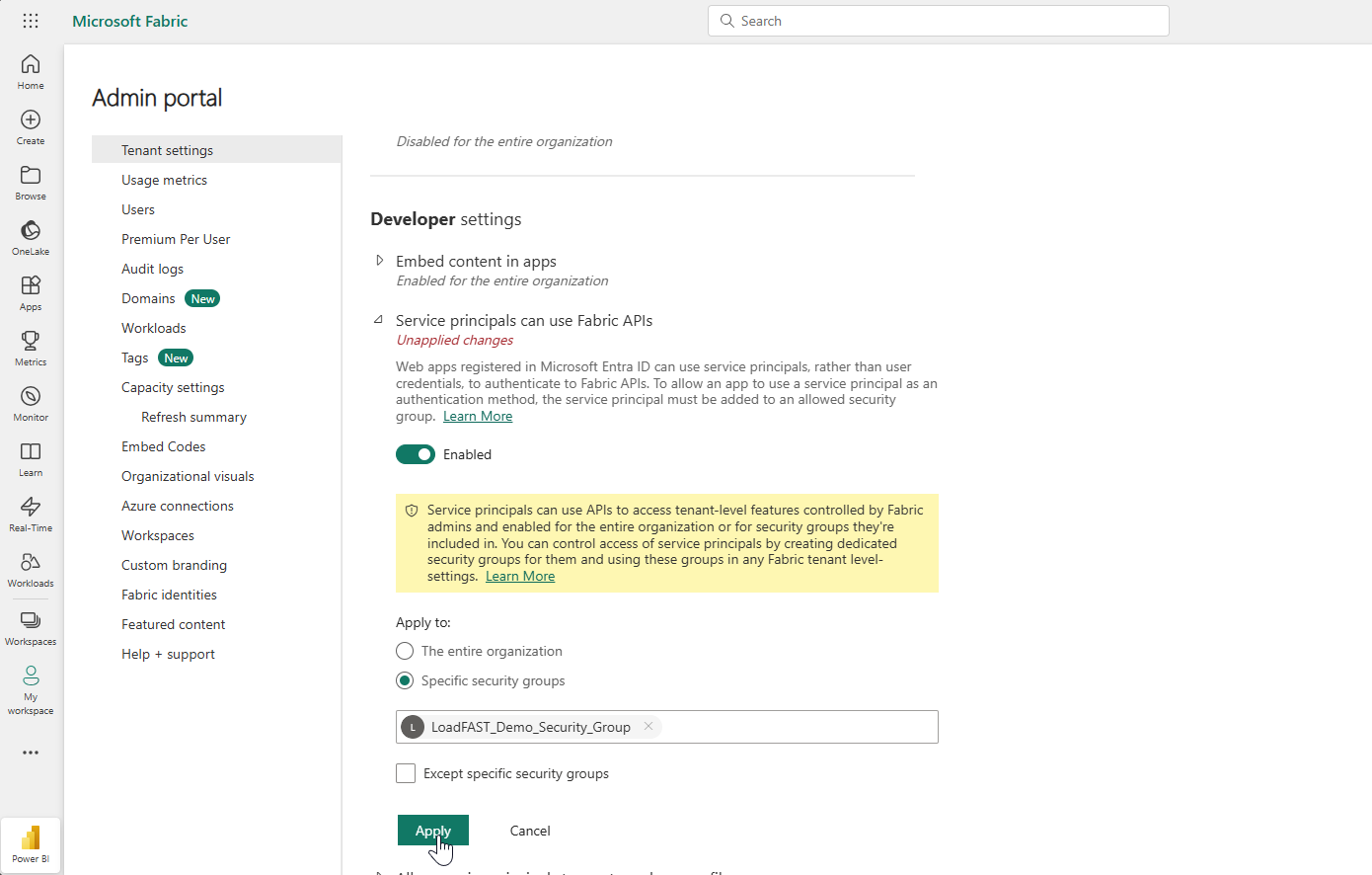Check Except specific security groups box
The image size is (1372, 875).
click(406, 773)
